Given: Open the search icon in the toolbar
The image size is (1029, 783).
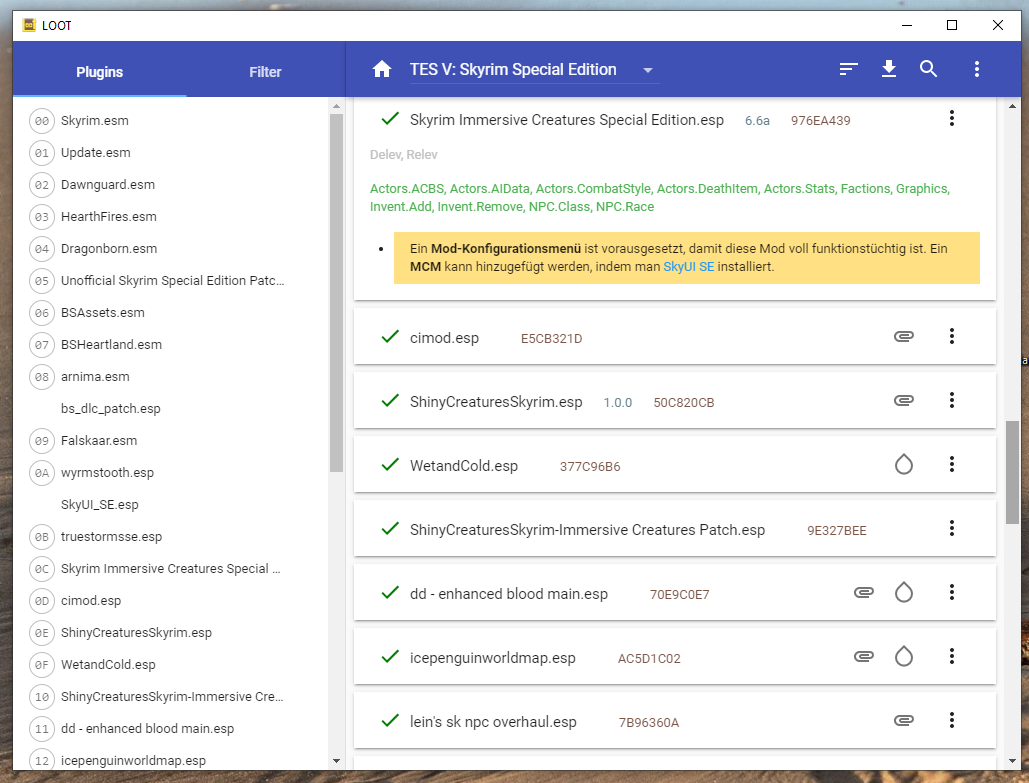Looking at the screenshot, I should click(929, 69).
